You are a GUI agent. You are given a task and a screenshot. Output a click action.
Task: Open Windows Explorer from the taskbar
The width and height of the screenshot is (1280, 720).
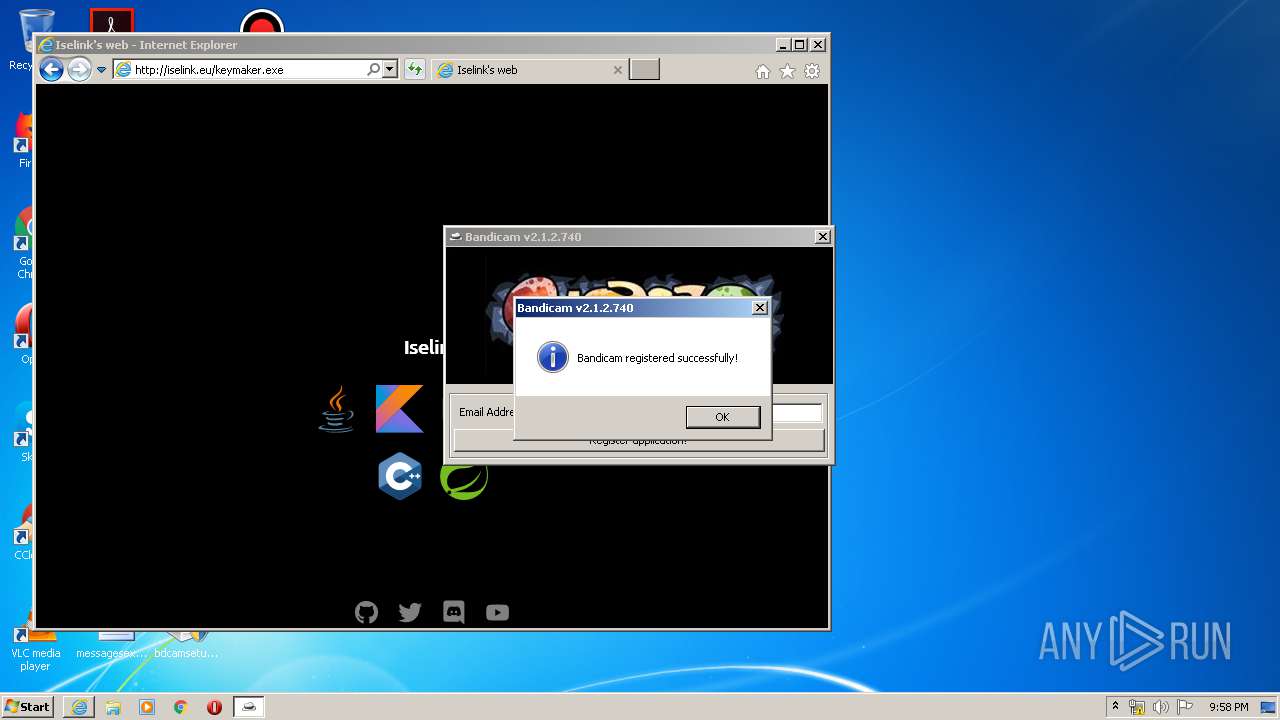click(x=113, y=707)
